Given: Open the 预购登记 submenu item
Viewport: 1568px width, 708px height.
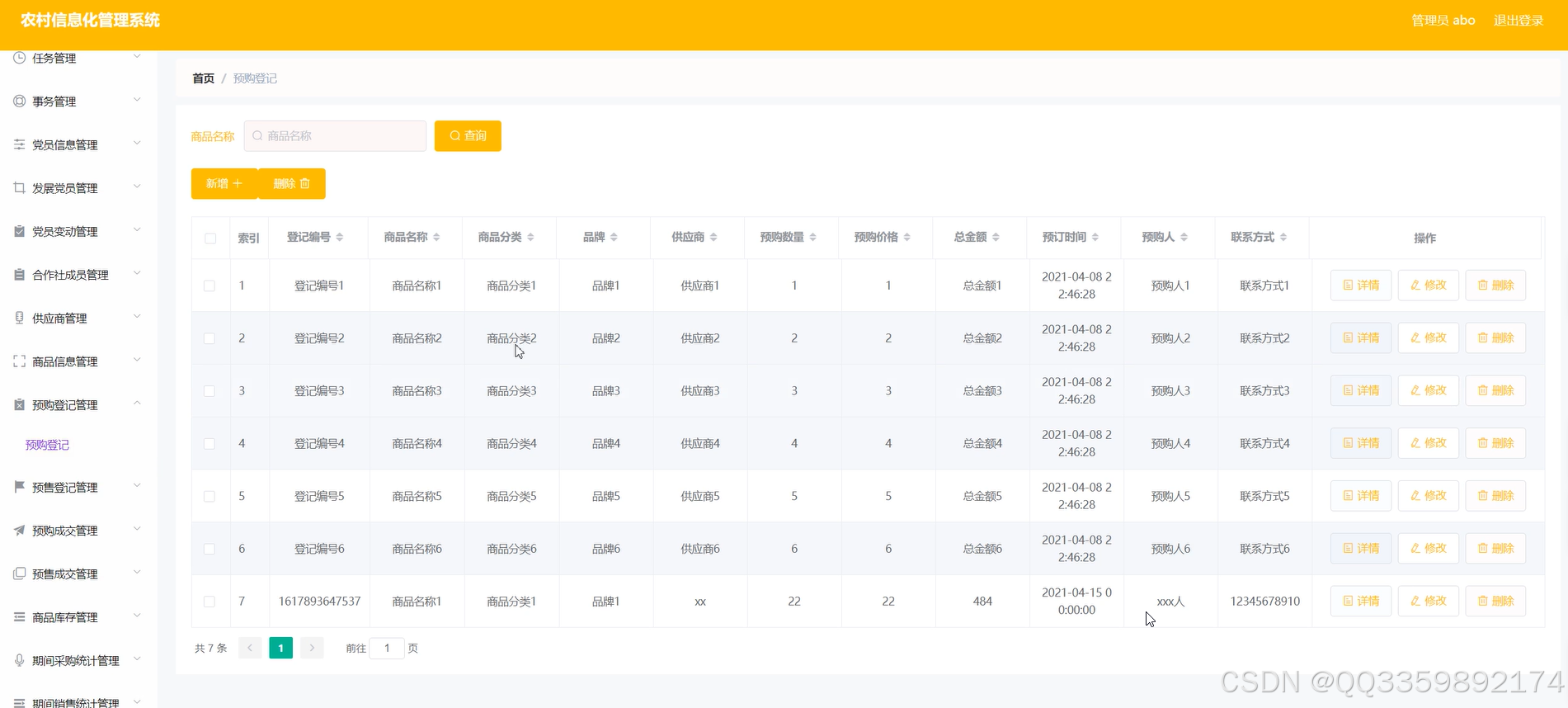Looking at the screenshot, I should click(x=47, y=445).
